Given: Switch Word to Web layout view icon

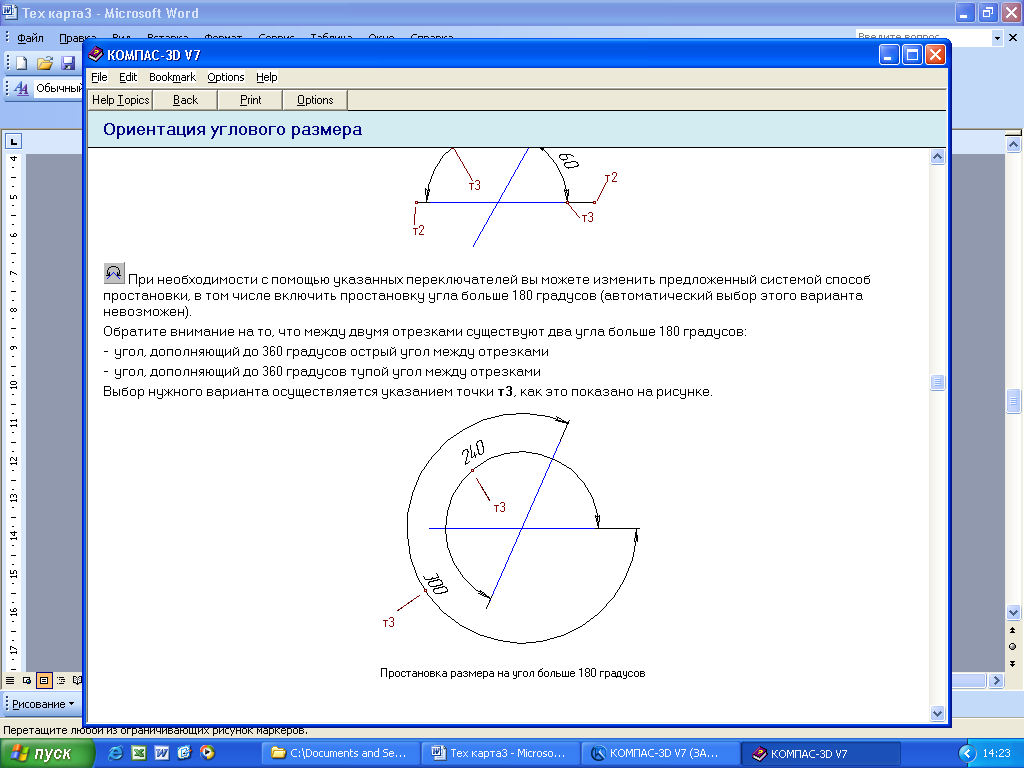Looking at the screenshot, I should tap(27, 680).
